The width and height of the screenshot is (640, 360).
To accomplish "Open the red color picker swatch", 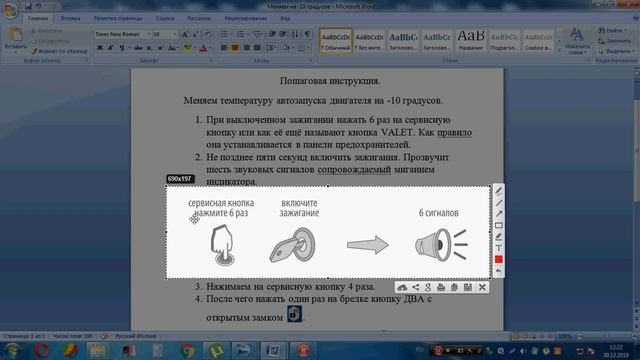I will (x=498, y=260).
